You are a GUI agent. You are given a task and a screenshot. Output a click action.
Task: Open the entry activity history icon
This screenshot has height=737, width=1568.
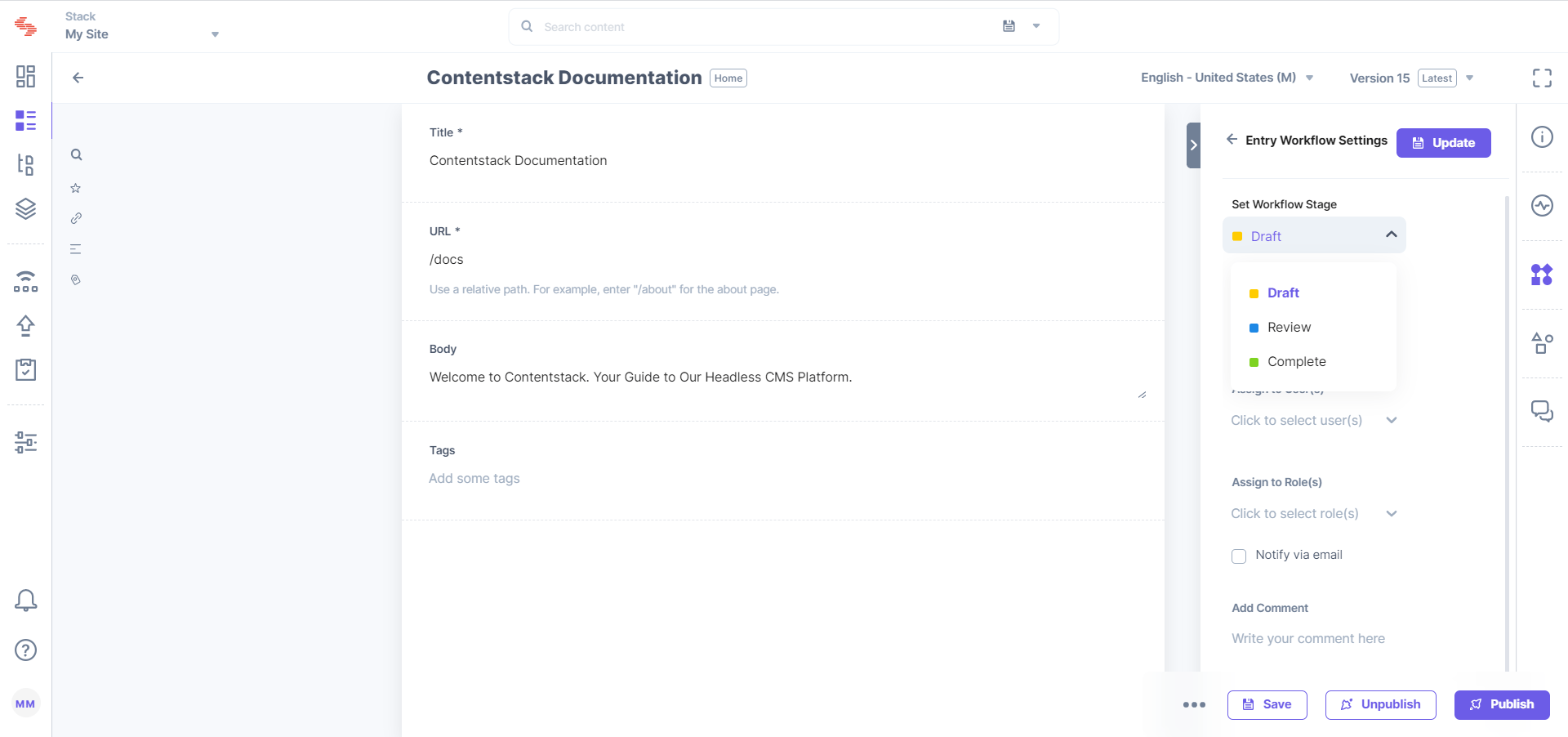click(x=1543, y=206)
